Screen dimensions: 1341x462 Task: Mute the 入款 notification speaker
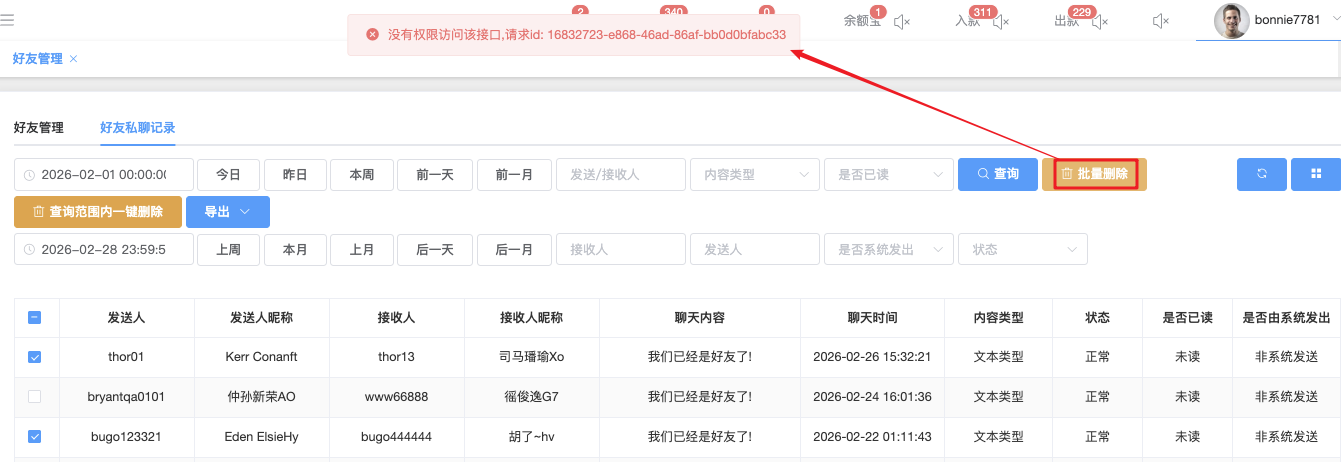coord(1000,21)
